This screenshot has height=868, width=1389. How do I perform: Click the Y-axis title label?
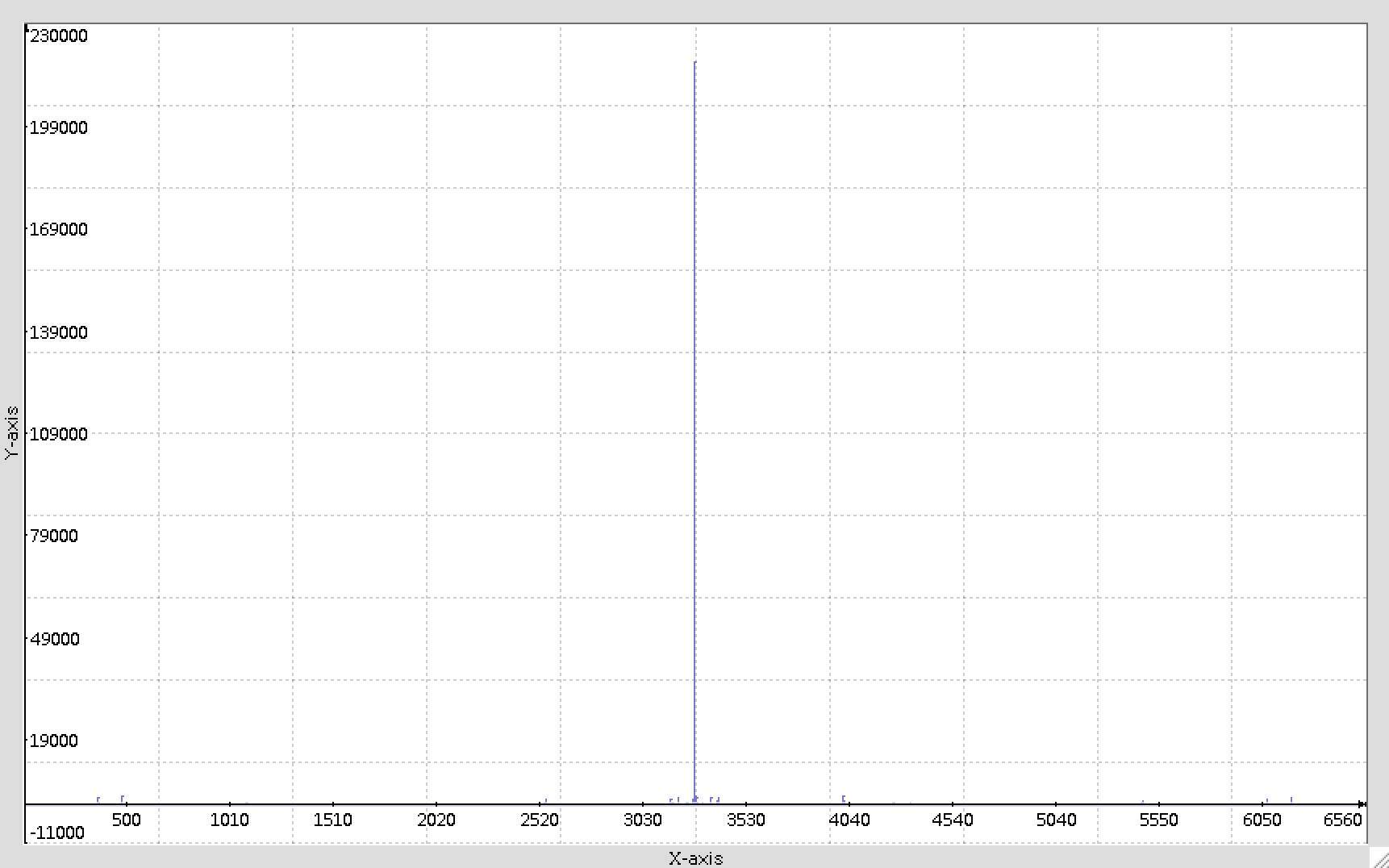(x=11, y=433)
